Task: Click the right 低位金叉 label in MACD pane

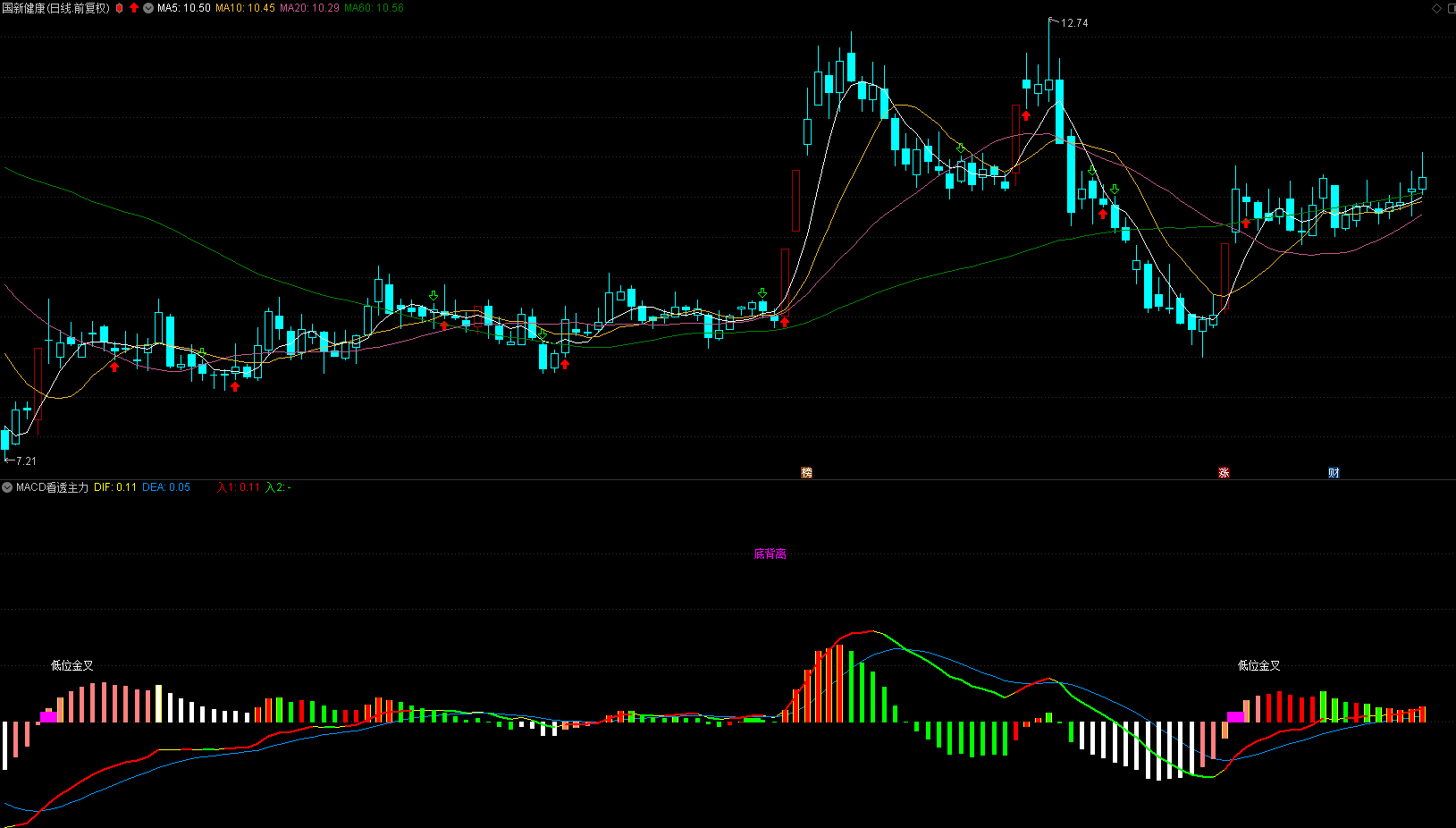Action: [x=1259, y=665]
